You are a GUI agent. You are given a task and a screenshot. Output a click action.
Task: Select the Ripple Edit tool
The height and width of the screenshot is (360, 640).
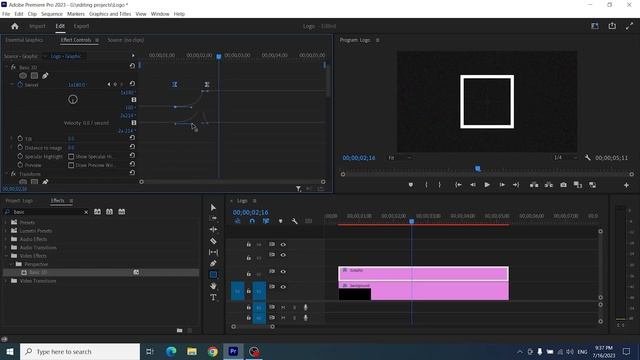pos(213,229)
